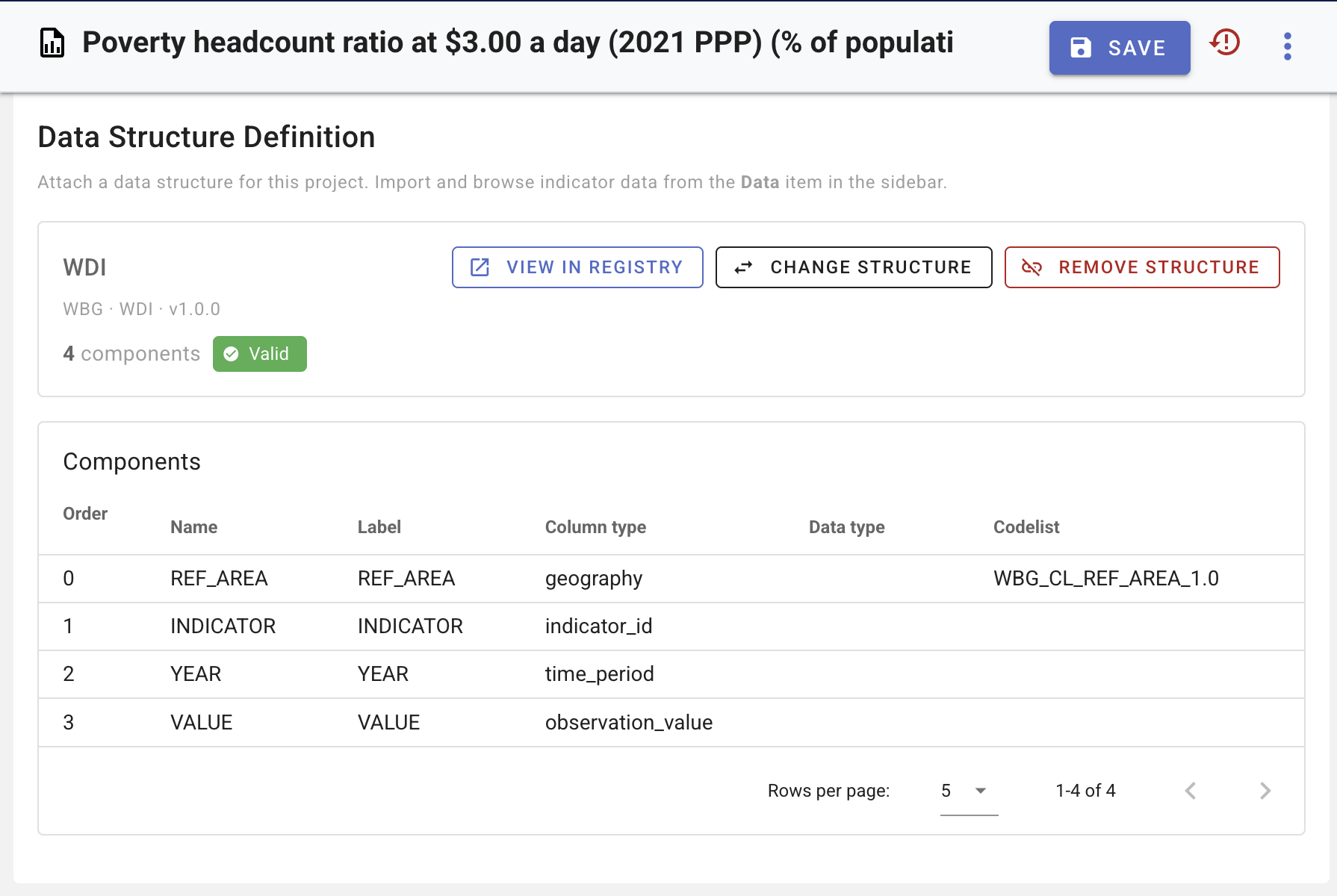Click REMOVE STRUCTURE button

(x=1142, y=267)
